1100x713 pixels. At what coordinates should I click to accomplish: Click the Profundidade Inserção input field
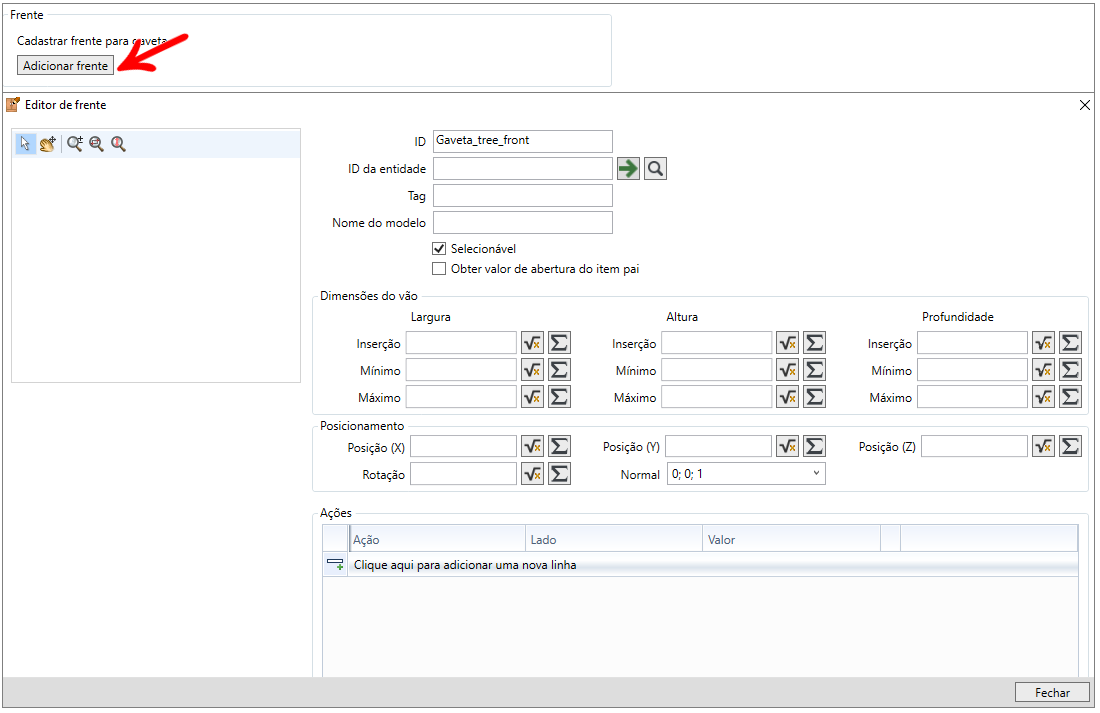click(x=972, y=342)
